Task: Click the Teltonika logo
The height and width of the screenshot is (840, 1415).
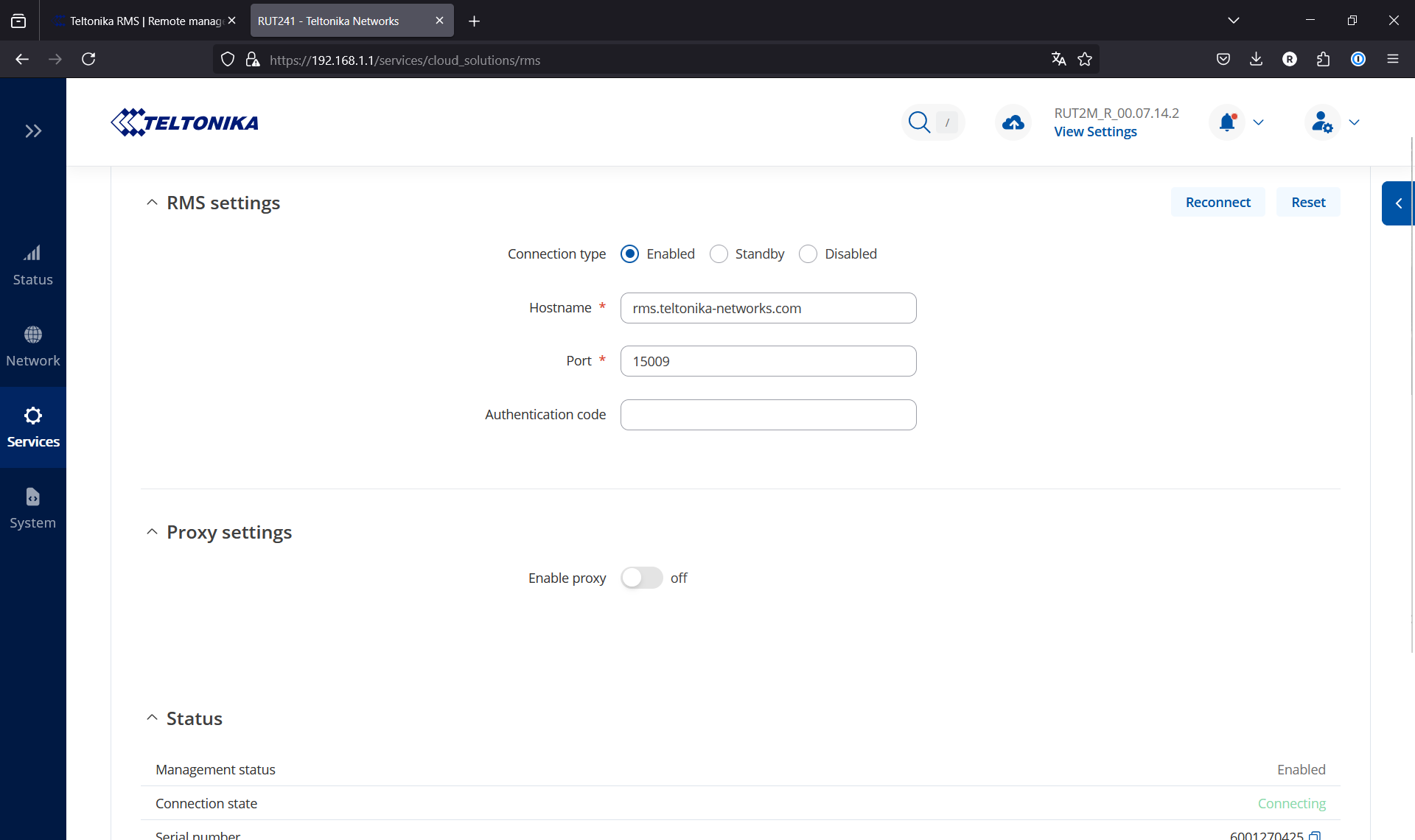Action: (x=184, y=122)
